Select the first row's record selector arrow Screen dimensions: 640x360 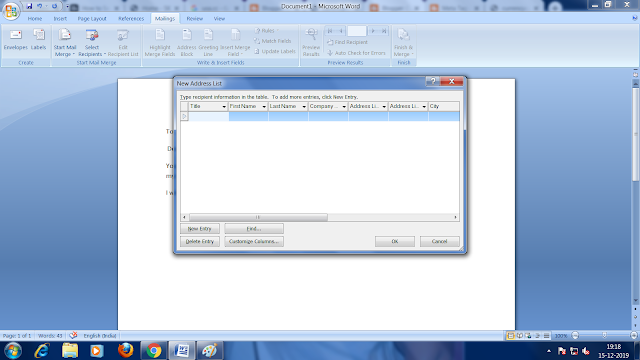coord(184,116)
